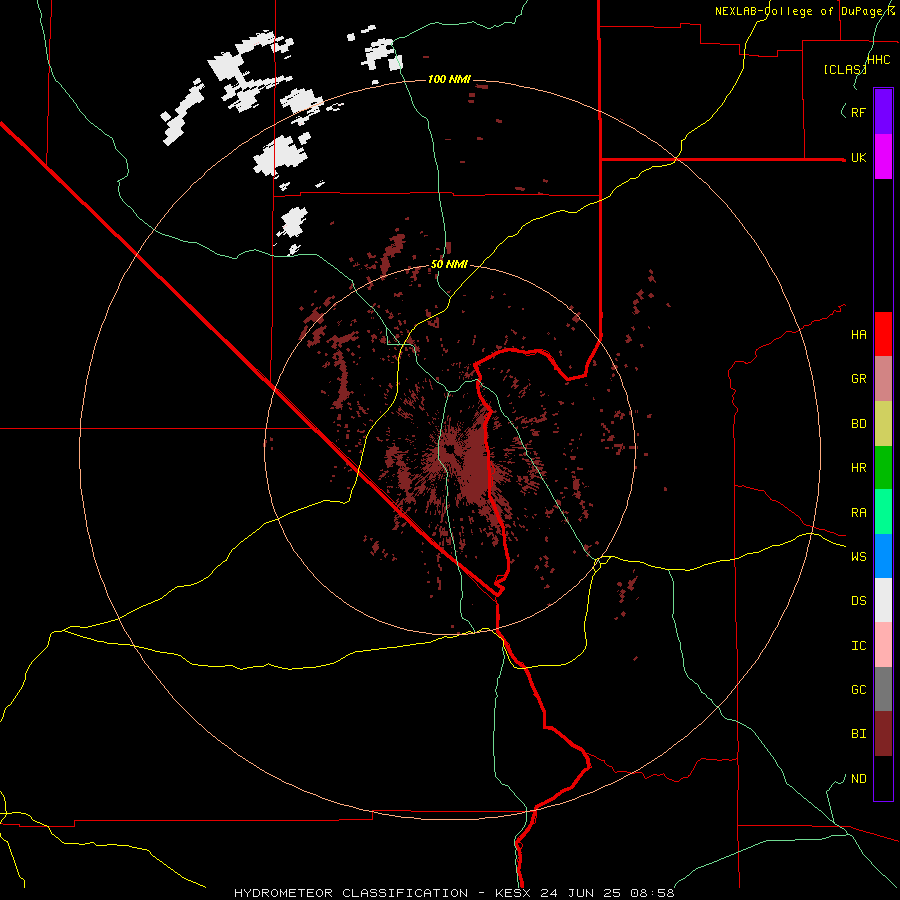Click the WS legend label
Image resolution: width=900 pixels, height=900 pixels.
859,557
